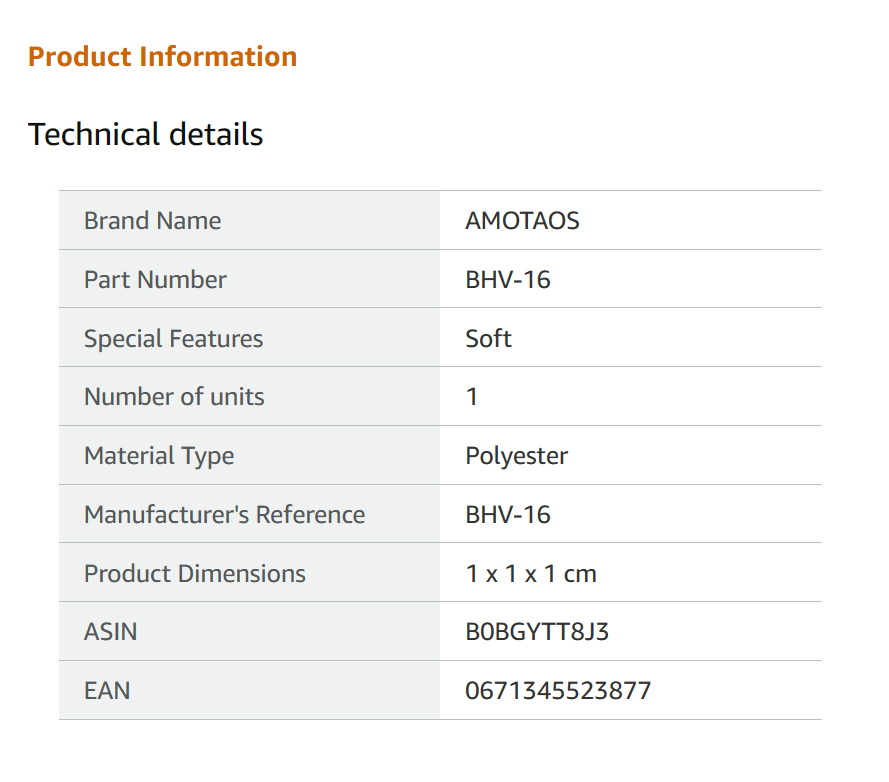The width and height of the screenshot is (889, 782).
Task: Click the Manufacturer's Reference label
Action: [x=224, y=515]
